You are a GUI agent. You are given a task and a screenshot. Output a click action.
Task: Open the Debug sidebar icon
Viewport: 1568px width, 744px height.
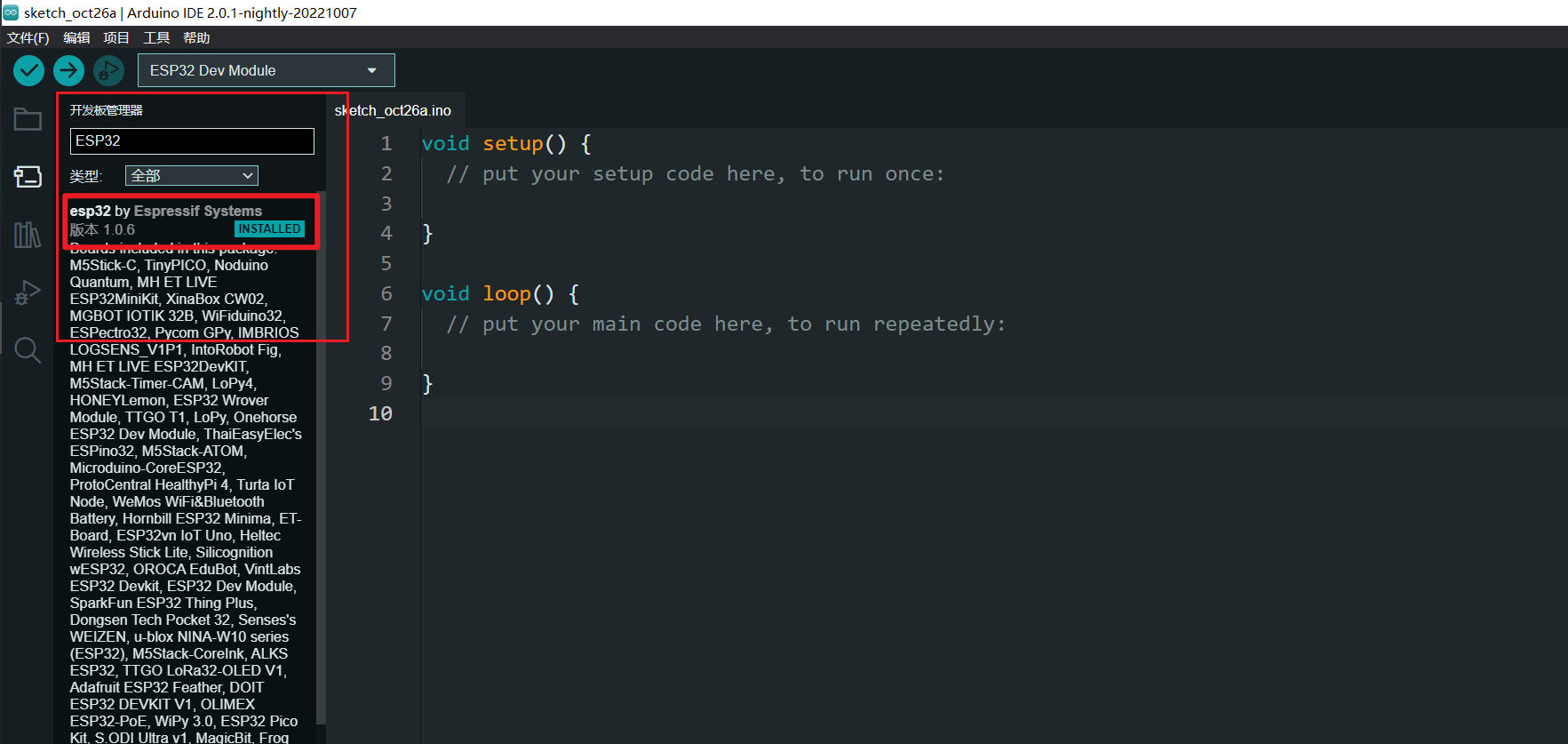pos(28,292)
